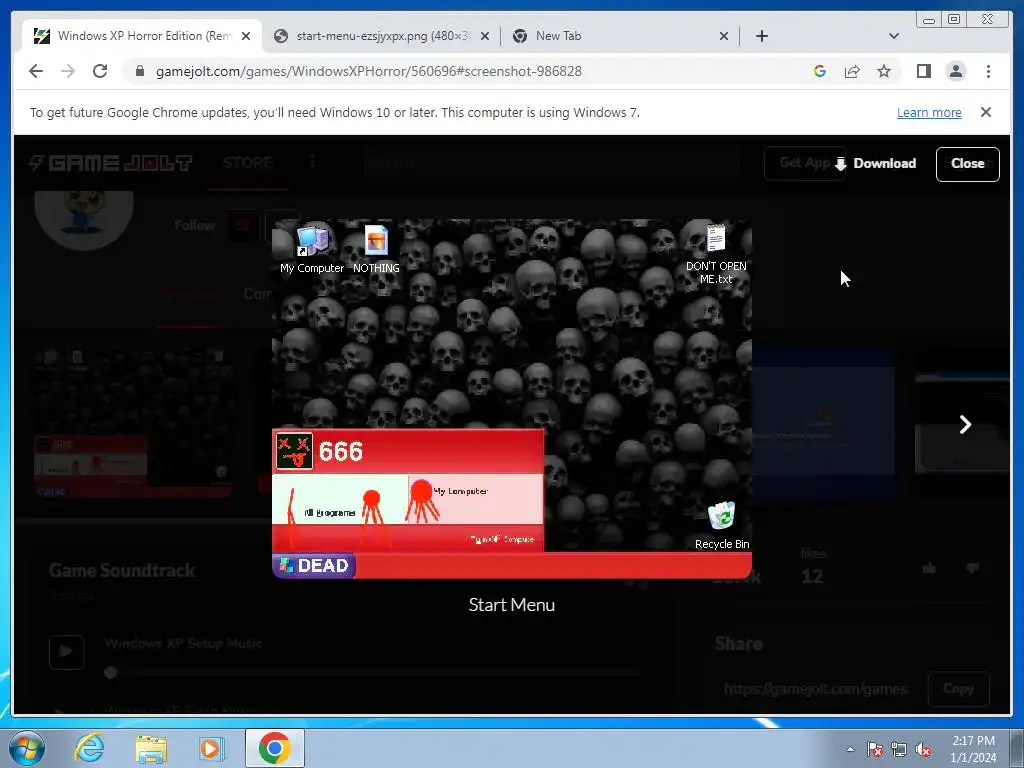Open the Windows Start button
This screenshot has height=768, width=1024.
pos(25,748)
